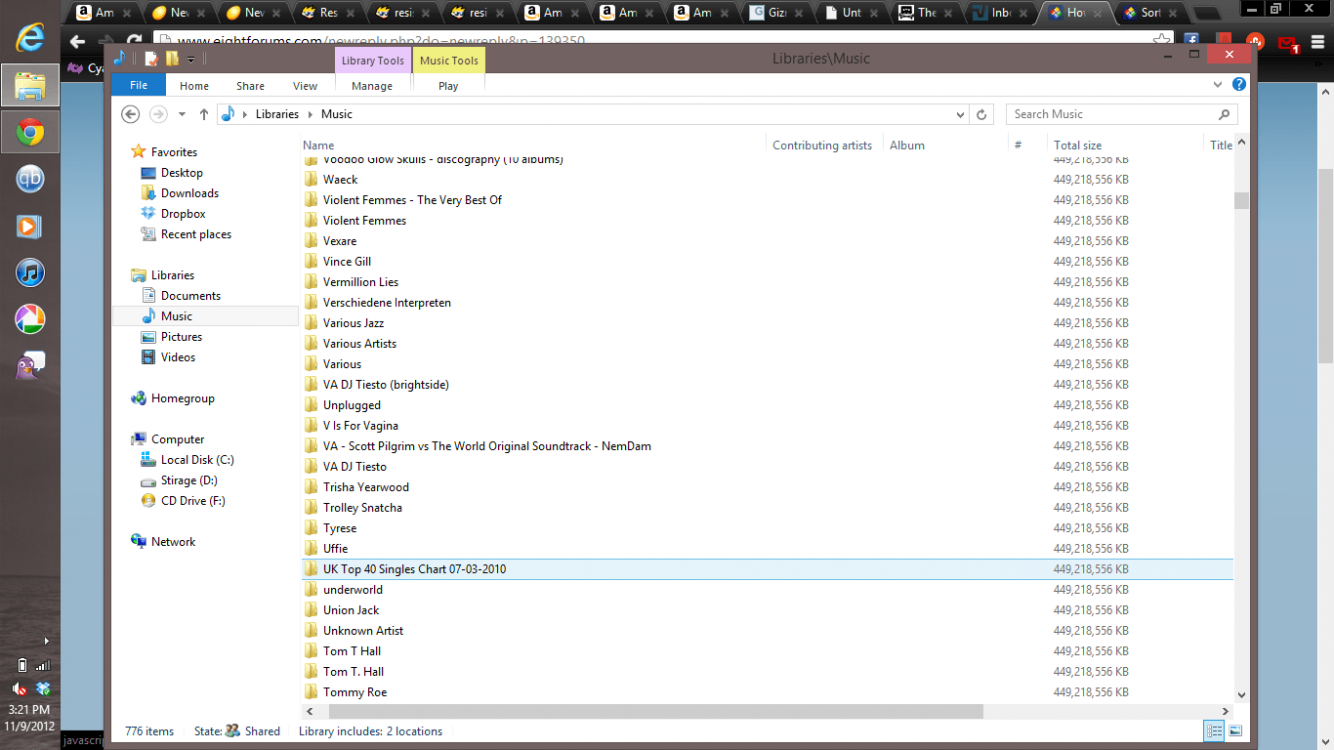Open the recent locations dropdown next to Back

181,114
